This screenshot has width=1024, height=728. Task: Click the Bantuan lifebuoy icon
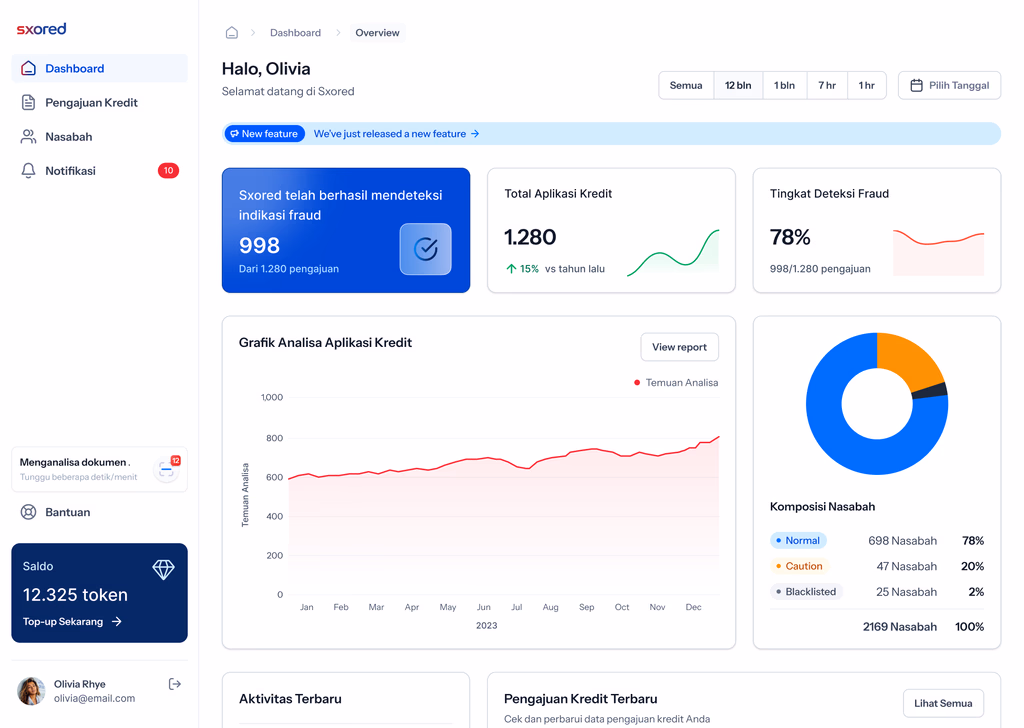point(28,512)
